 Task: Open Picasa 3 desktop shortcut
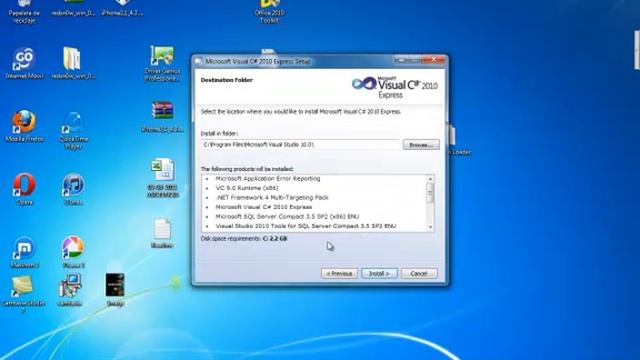pos(73,252)
